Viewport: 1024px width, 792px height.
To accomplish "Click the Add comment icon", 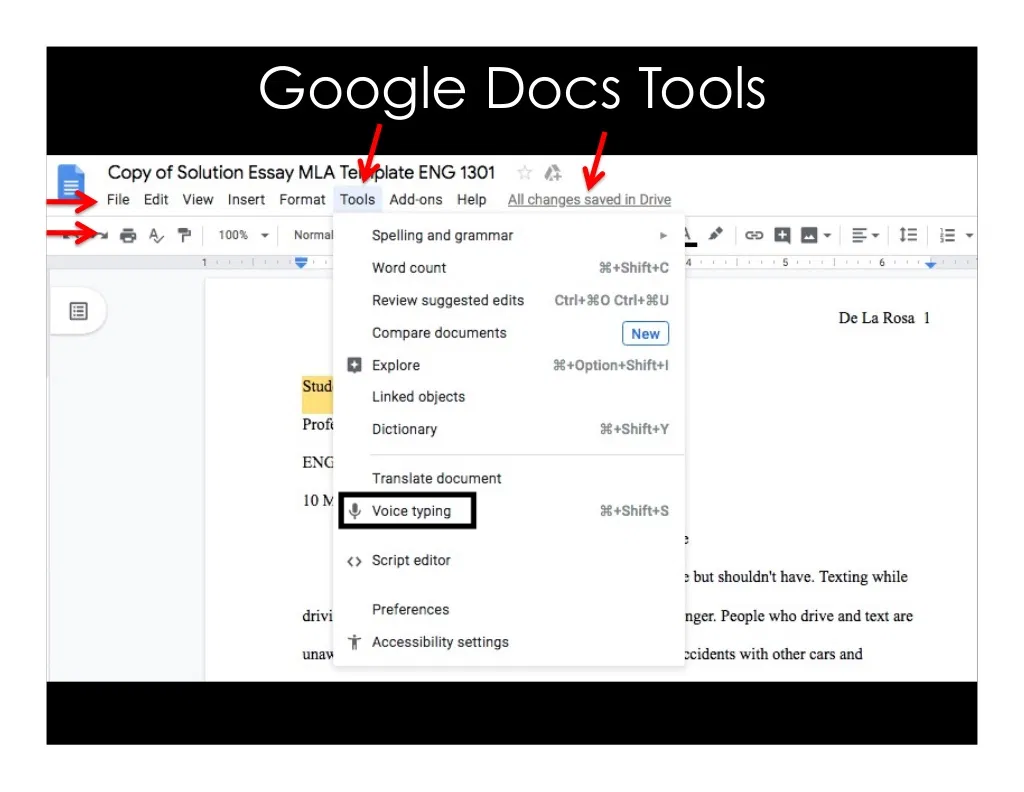I will click(782, 235).
